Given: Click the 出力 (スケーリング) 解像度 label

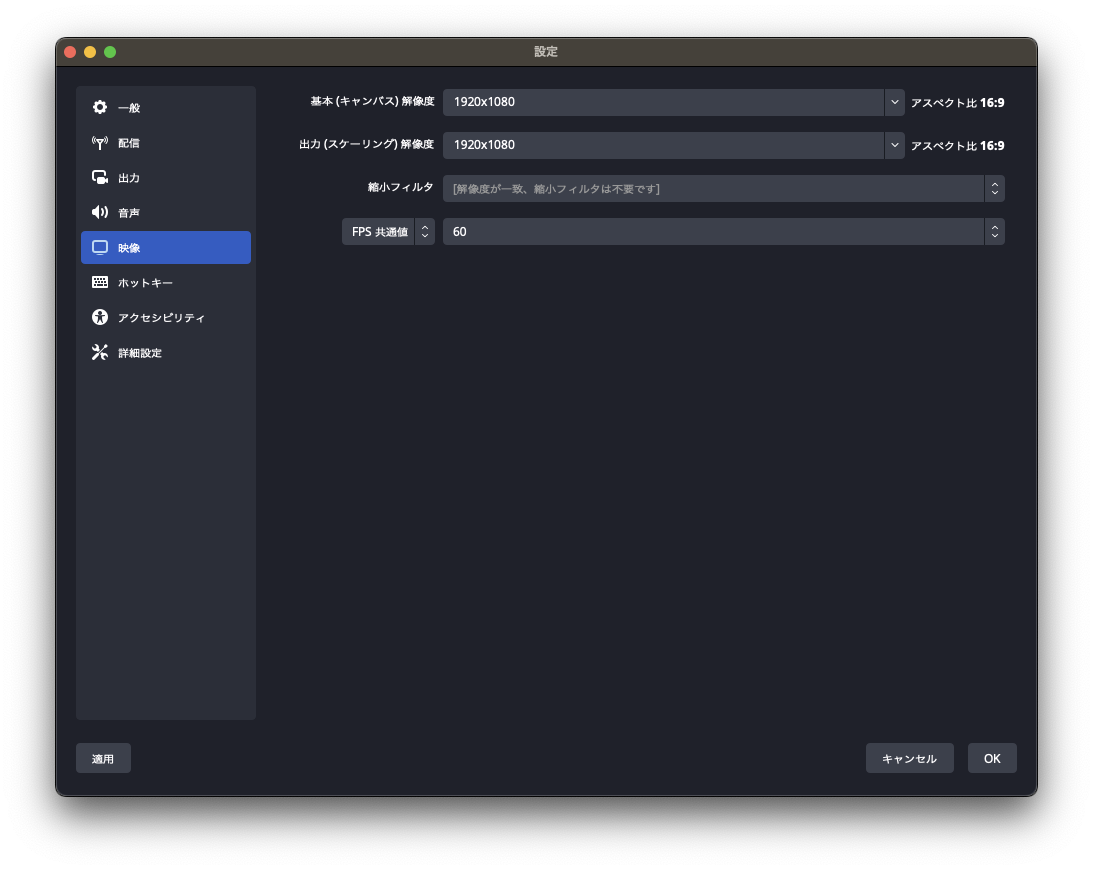Looking at the screenshot, I should click(367, 144).
